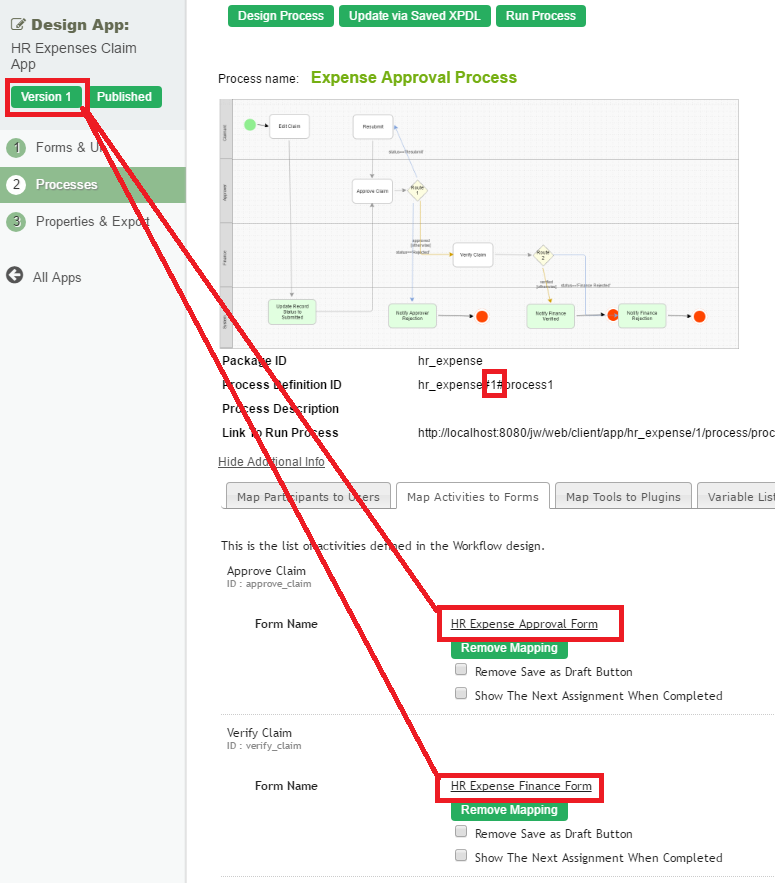Collapse details with Hide Additional Info
This screenshot has height=883, width=775.
[x=271, y=462]
